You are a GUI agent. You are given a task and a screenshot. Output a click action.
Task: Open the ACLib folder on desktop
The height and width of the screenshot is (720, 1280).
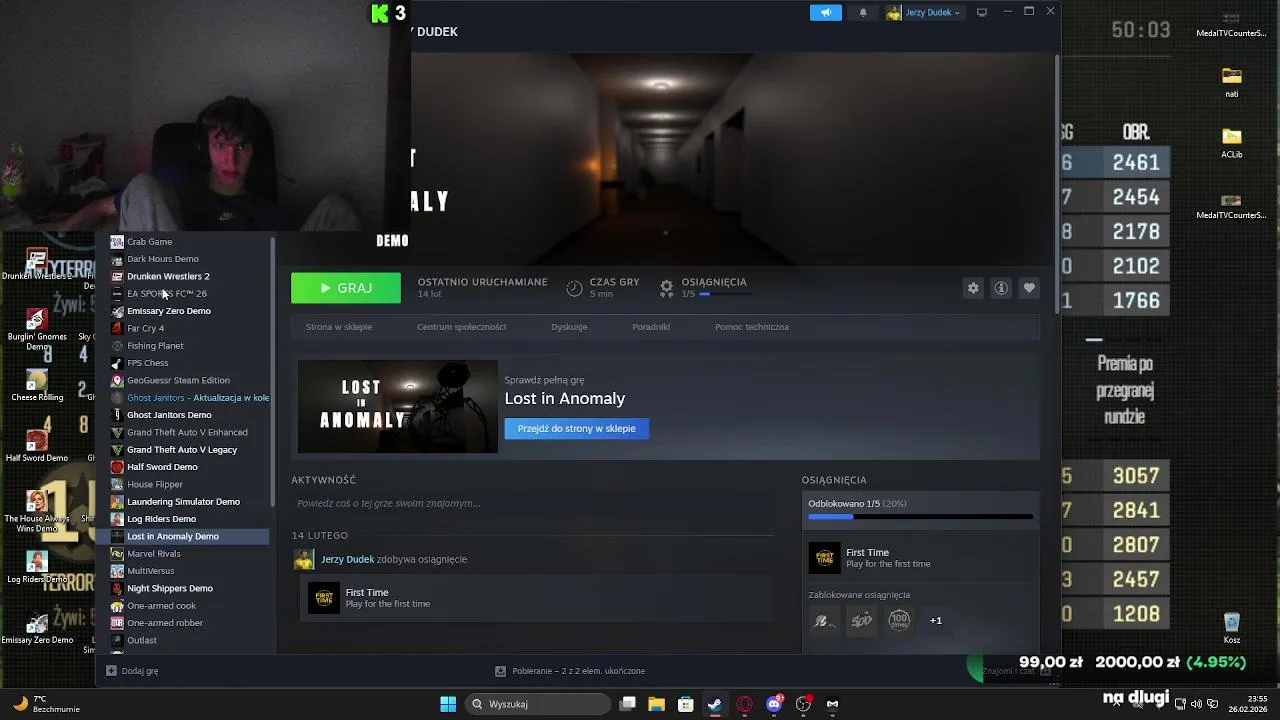[1232, 143]
